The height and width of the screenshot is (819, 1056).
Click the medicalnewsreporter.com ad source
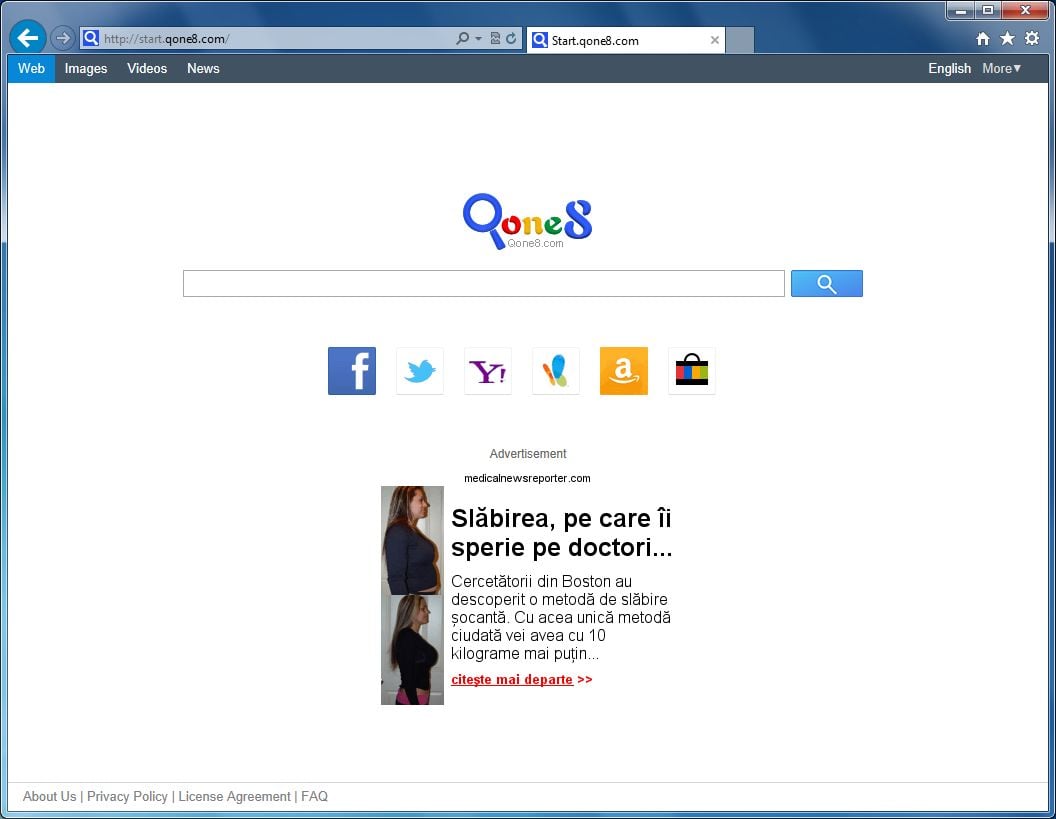pos(527,478)
